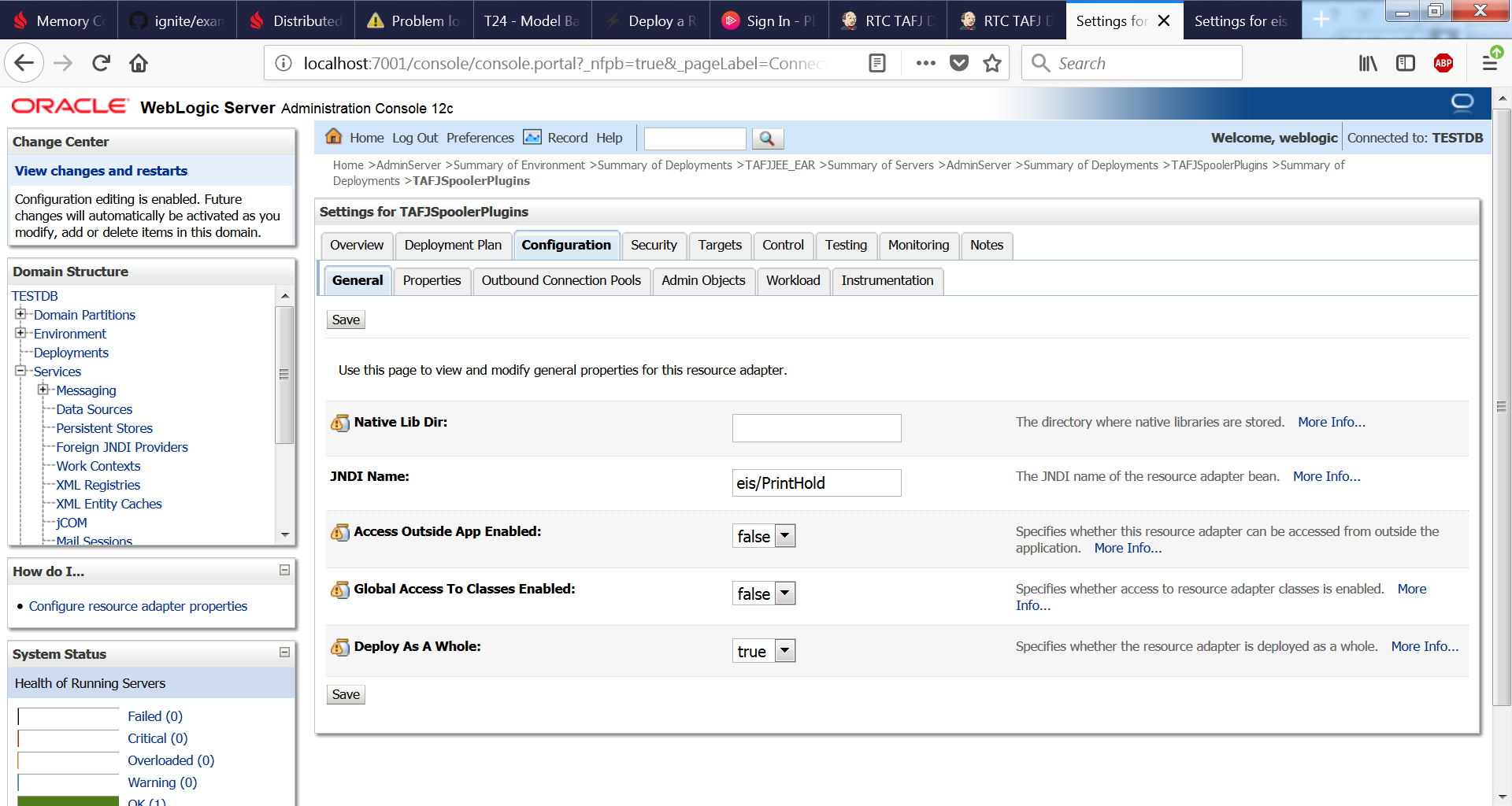Select Outbound Connection Pools subtab

coord(561,280)
